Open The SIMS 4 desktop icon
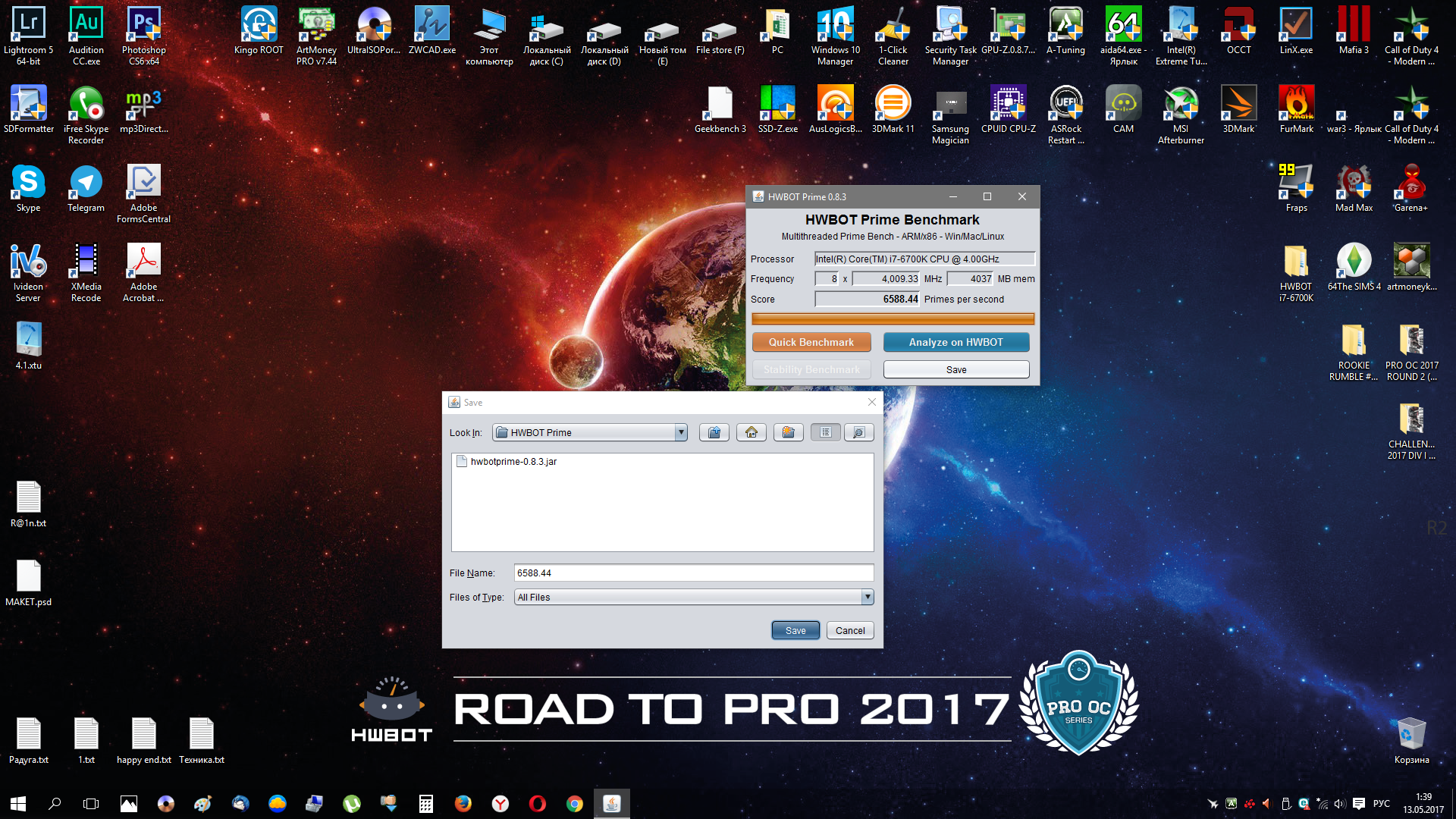Screen dimensions: 1456x819 [1354, 267]
